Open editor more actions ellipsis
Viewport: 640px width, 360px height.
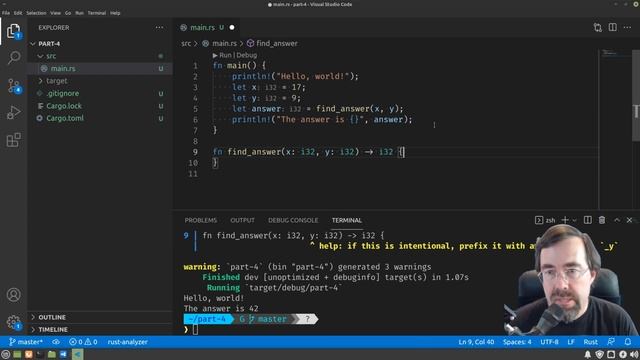(x=627, y=27)
